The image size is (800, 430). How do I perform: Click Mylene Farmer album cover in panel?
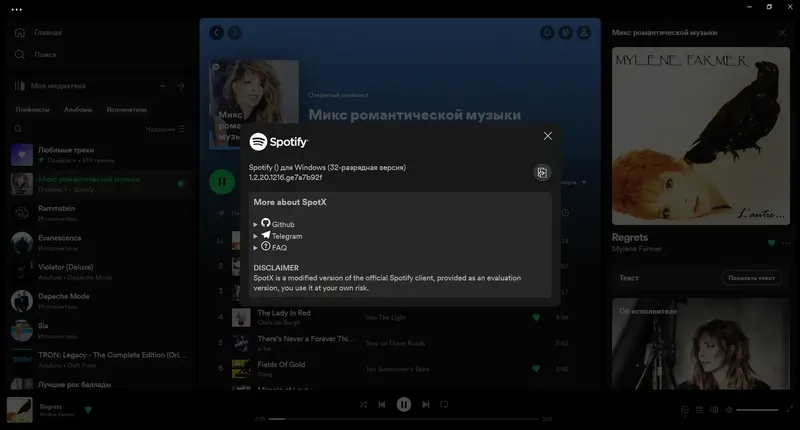[x=701, y=136]
